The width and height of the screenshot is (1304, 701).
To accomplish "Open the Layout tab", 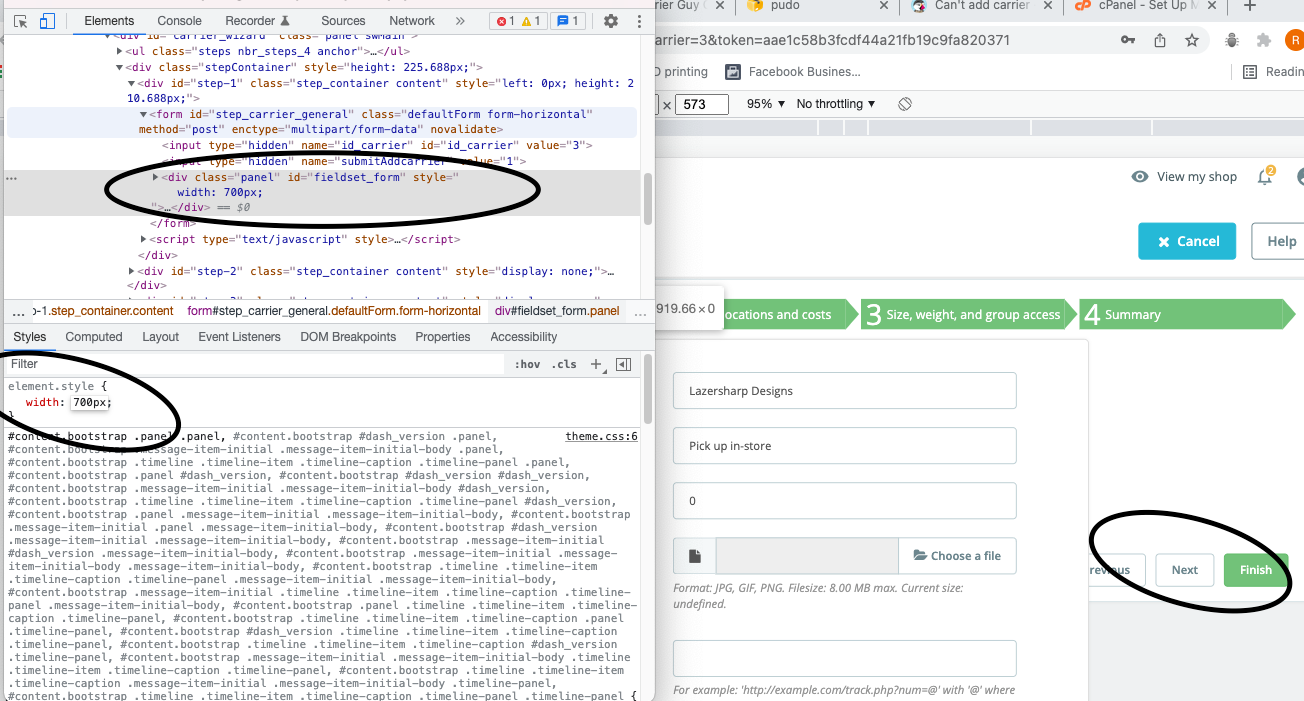I will (160, 337).
